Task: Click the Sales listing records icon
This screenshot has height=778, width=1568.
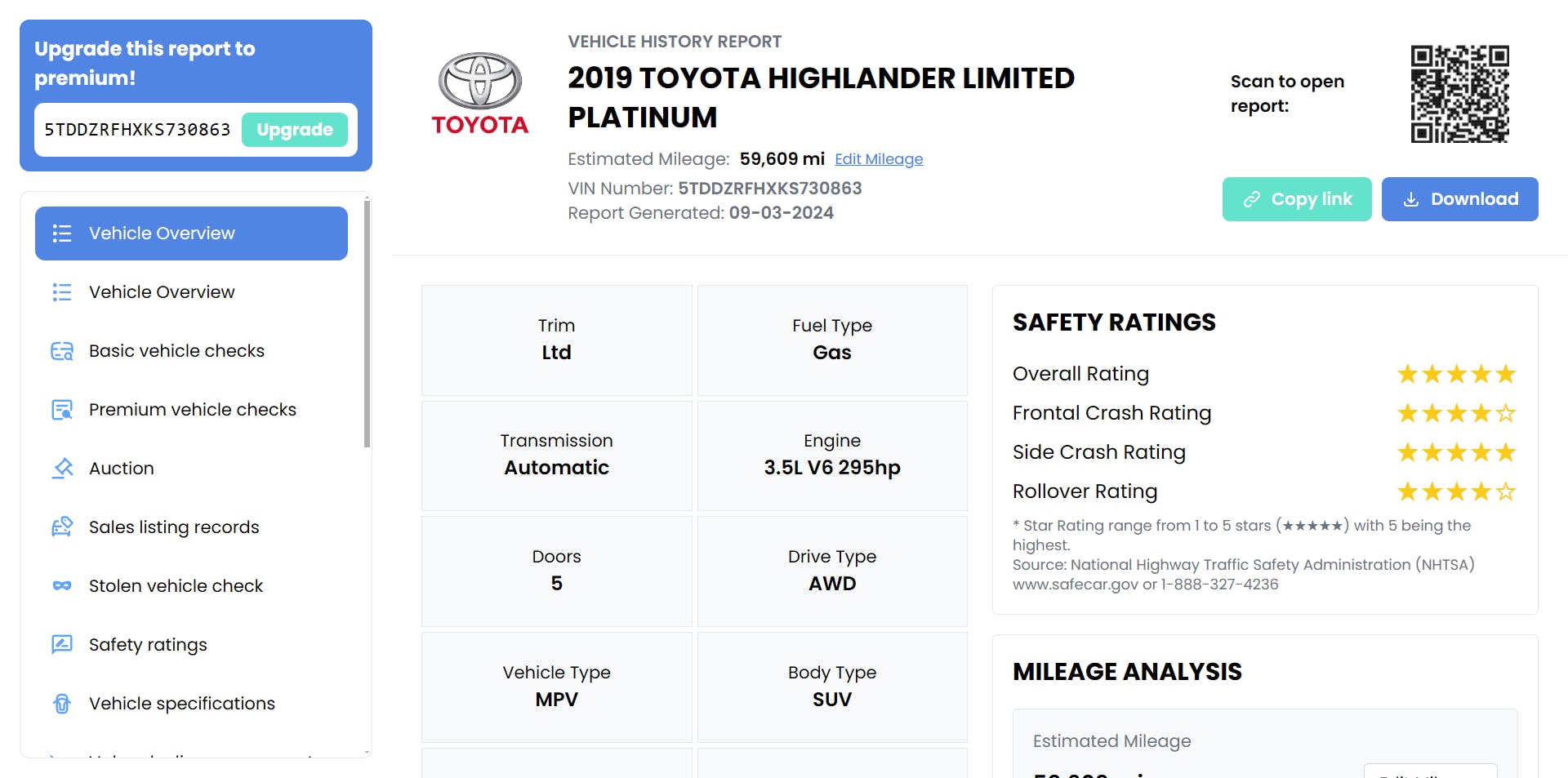Action: tap(62, 527)
